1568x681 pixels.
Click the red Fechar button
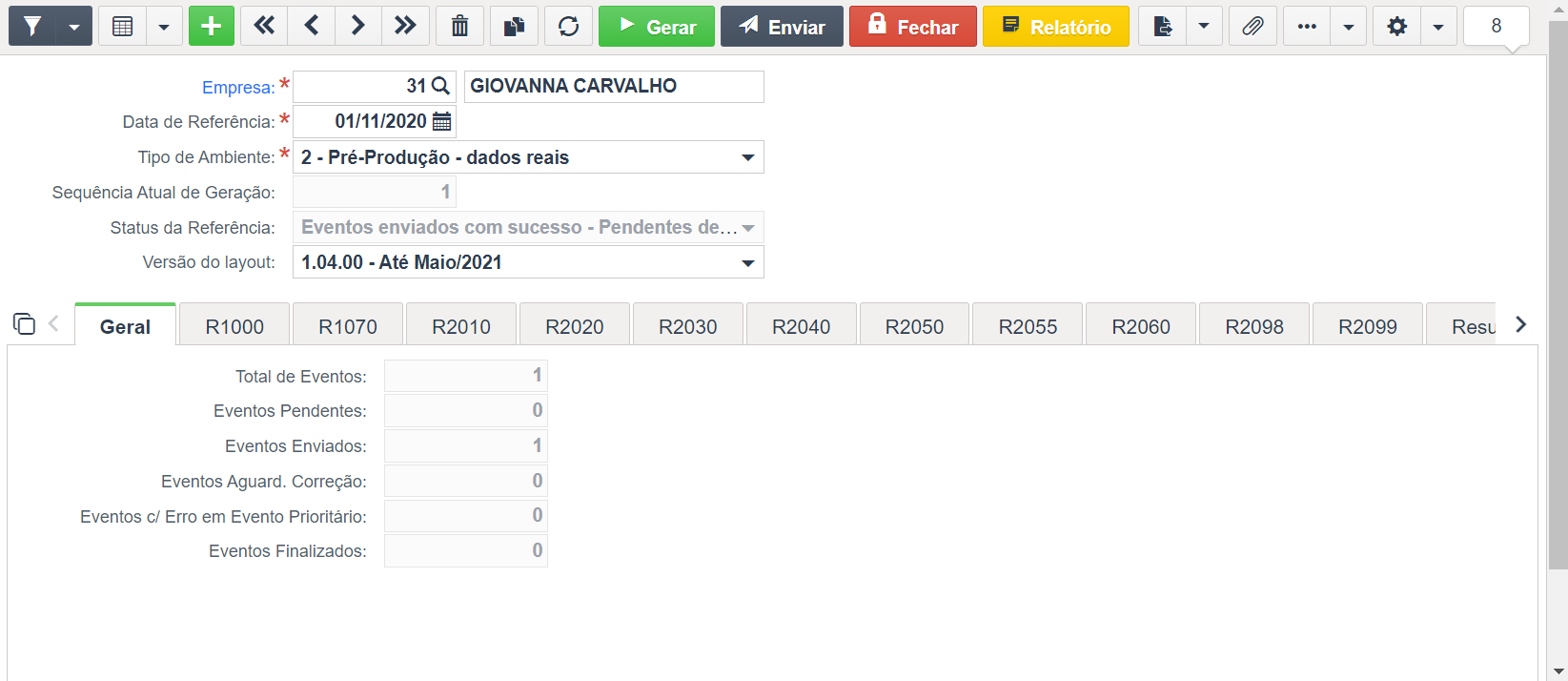(913, 26)
